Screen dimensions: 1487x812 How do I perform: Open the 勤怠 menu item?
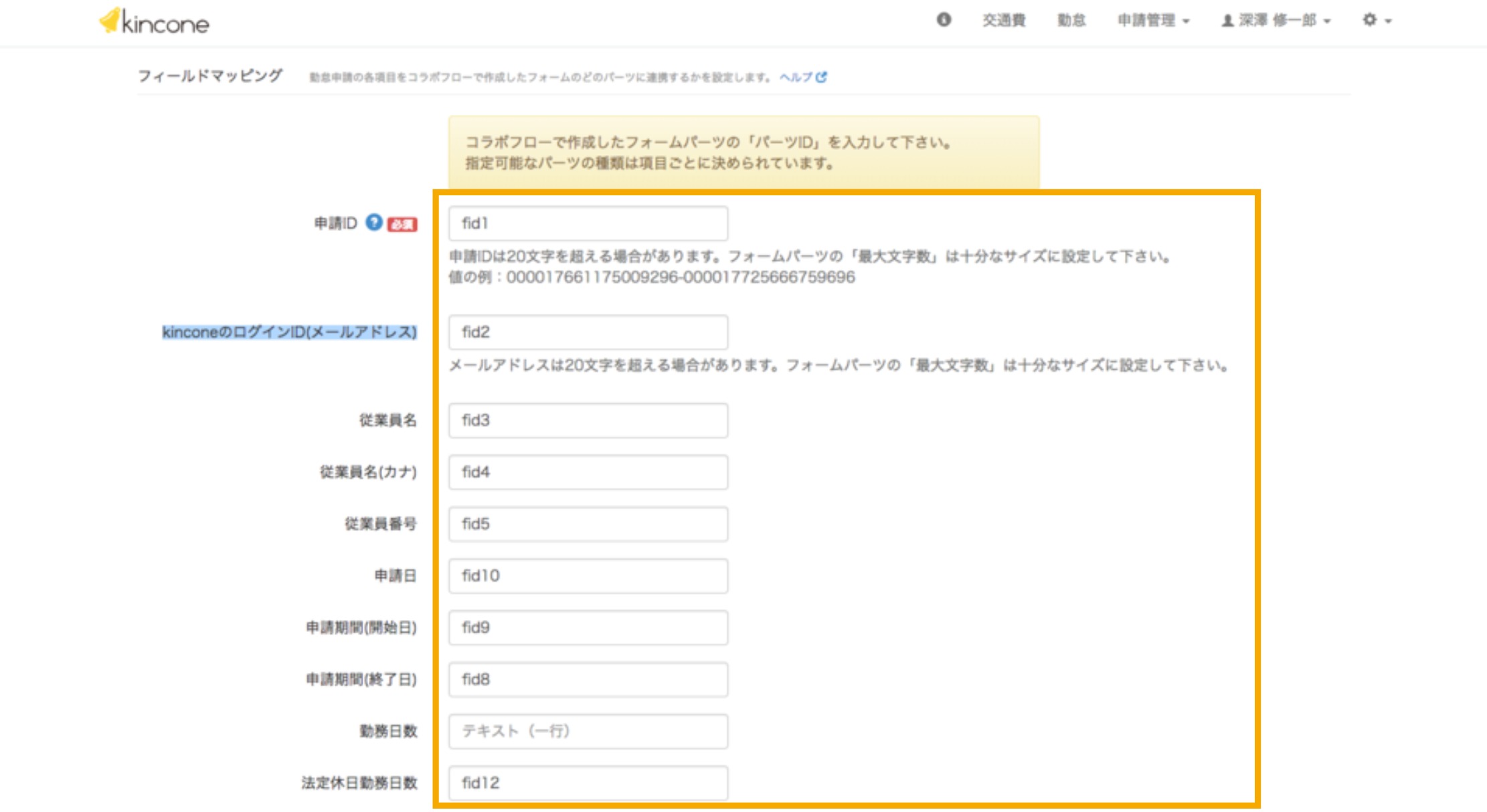click(x=1071, y=21)
